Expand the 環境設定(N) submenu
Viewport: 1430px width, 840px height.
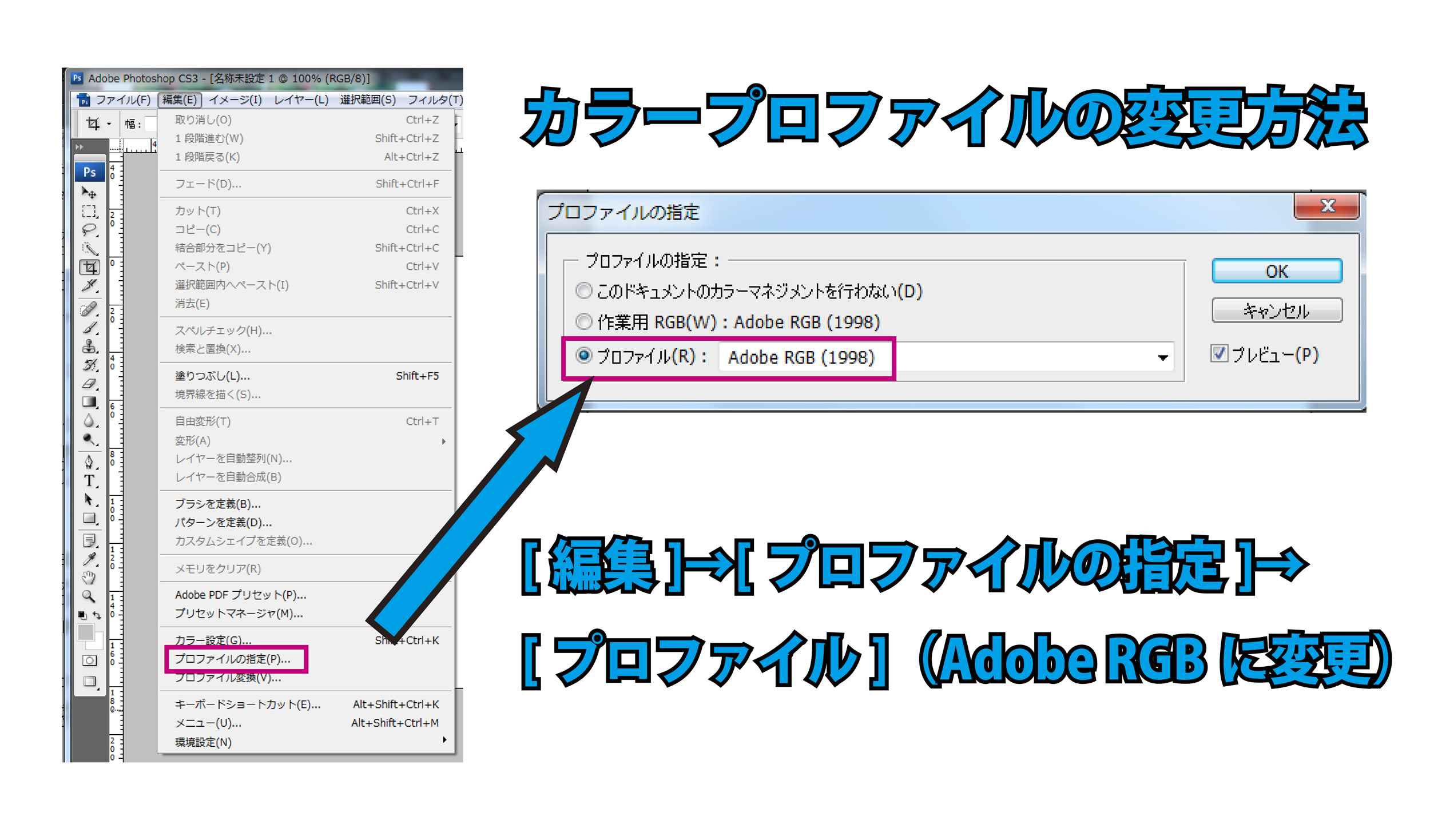pos(203,742)
